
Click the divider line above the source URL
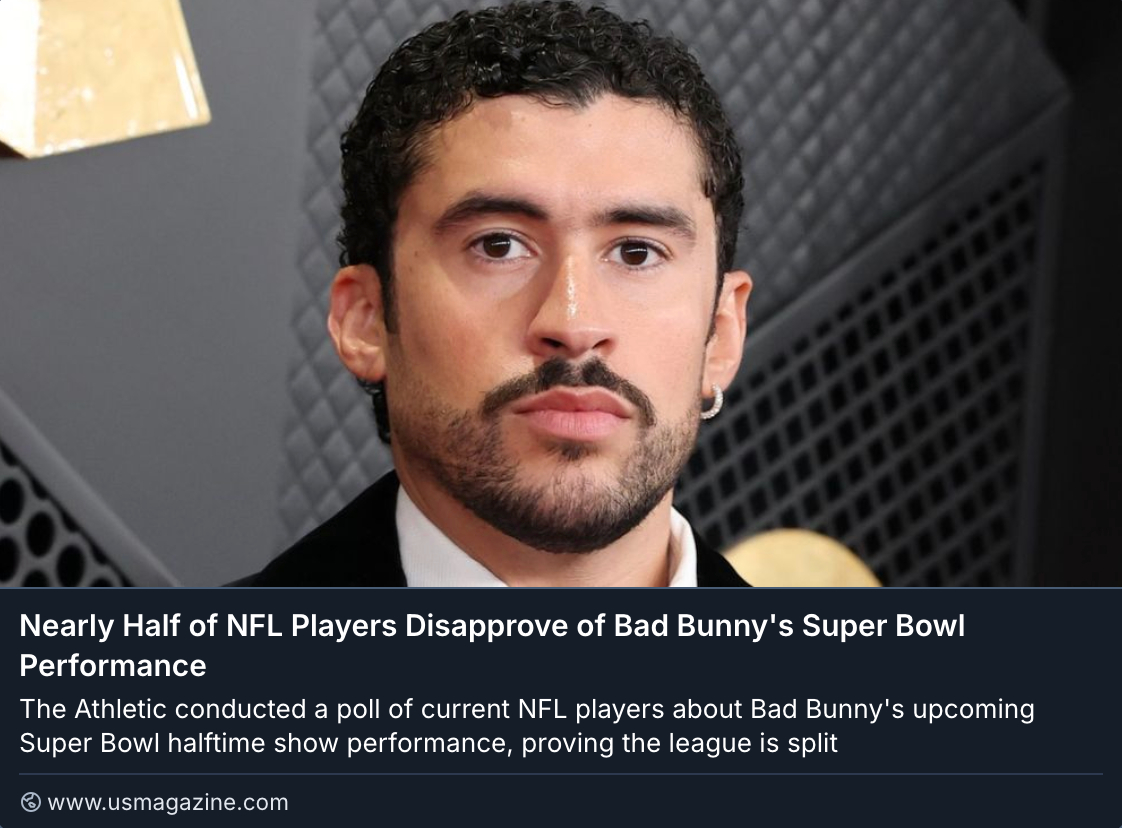560,773
